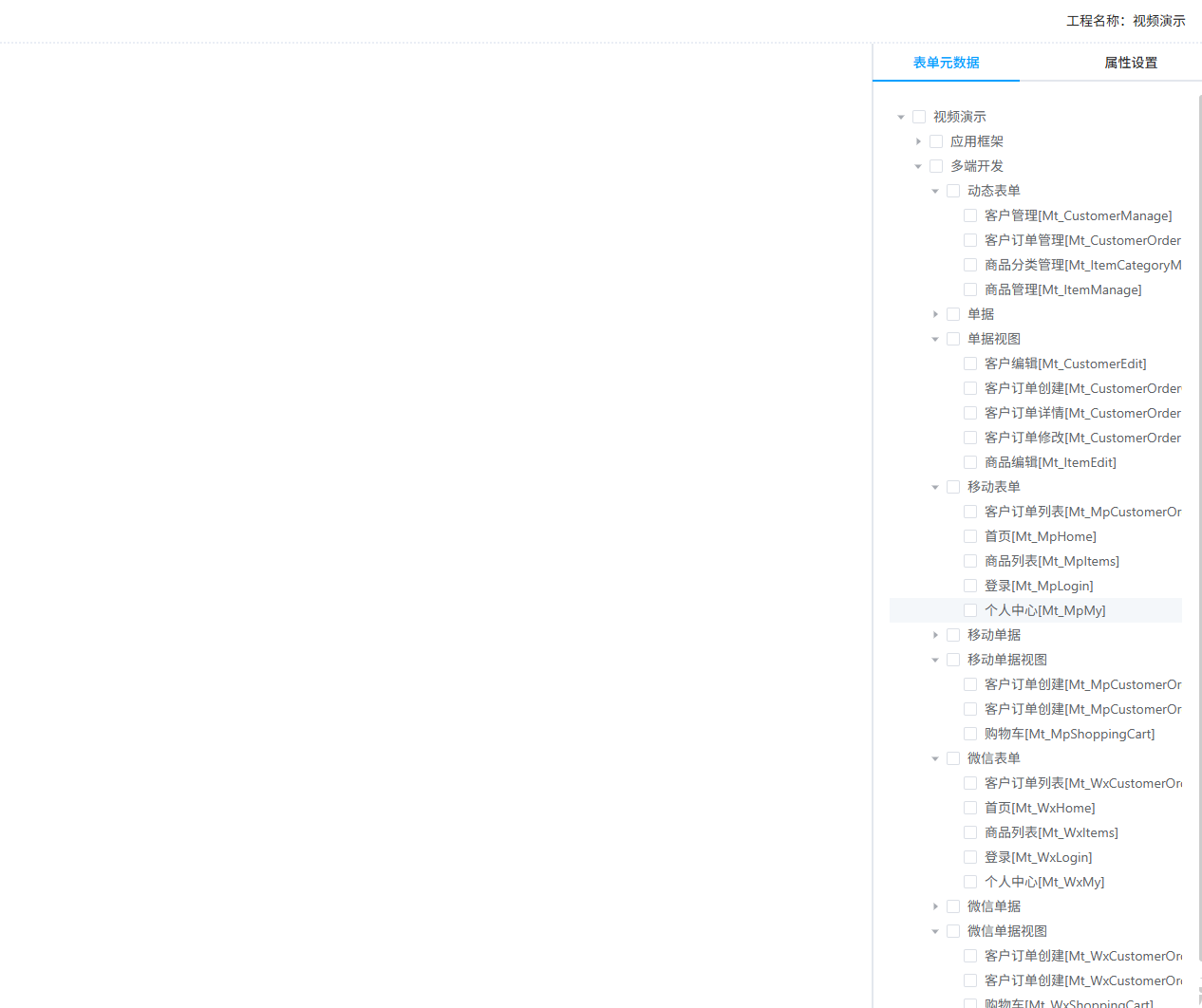Enable the 个人中心[Mt_MpMy] checkbox

(970, 610)
